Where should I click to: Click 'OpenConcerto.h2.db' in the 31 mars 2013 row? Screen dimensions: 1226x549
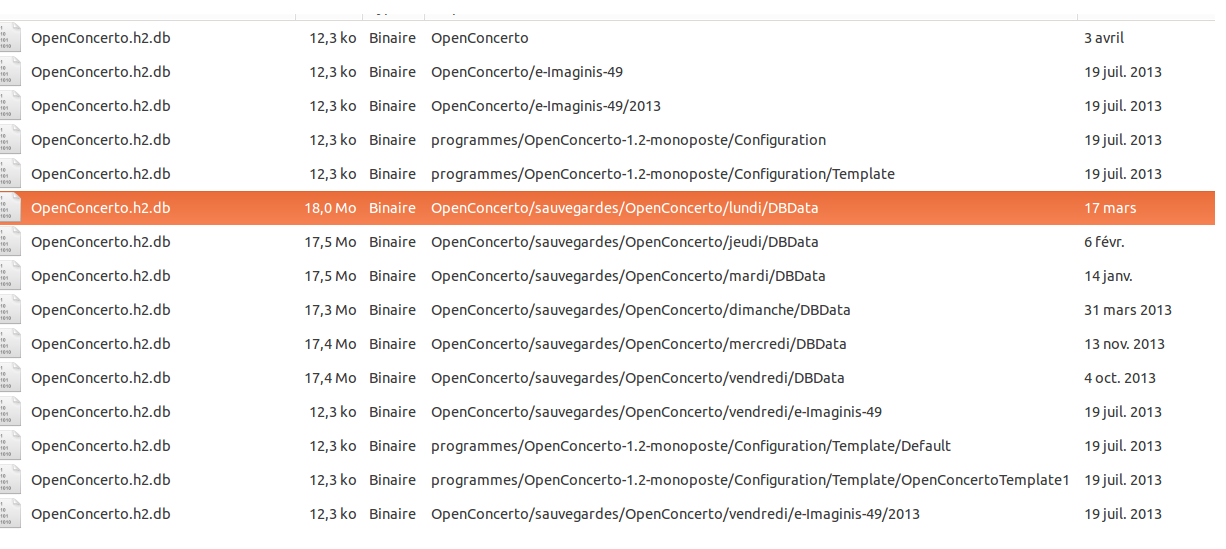coord(101,310)
